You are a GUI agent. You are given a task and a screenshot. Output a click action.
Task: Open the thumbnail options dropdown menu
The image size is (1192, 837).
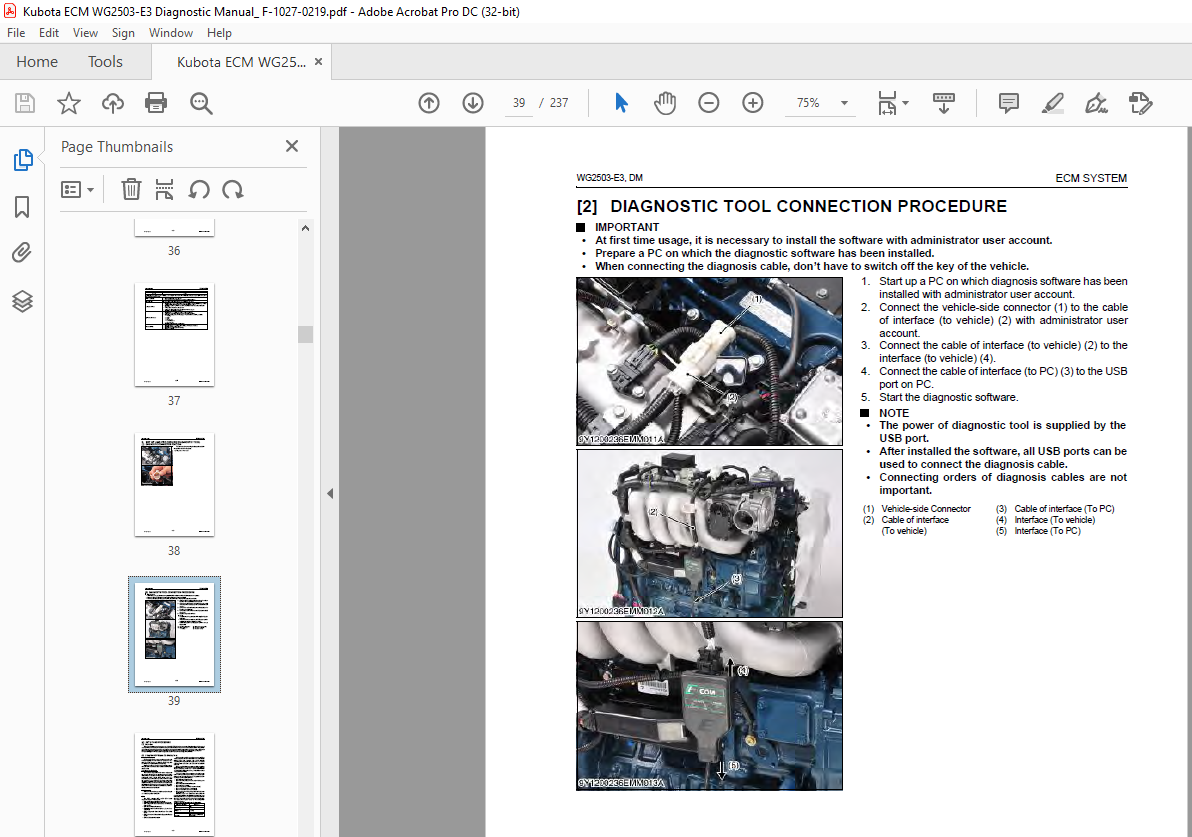pyautogui.click(x=78, y=189)
